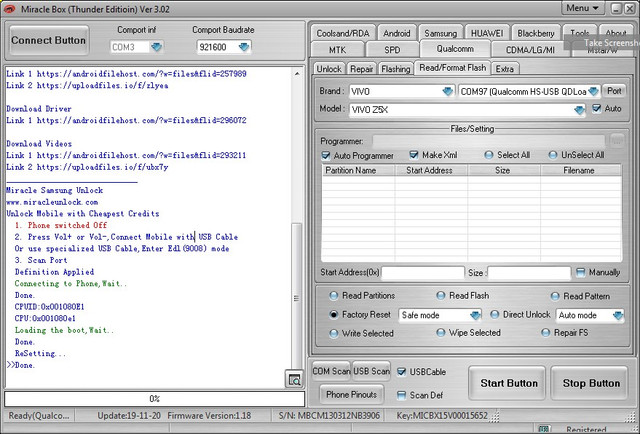The width and height of the screenshot is (640, 434).
Task: Click the log scrollbar up arrow
Action: (x=297, y=74)
